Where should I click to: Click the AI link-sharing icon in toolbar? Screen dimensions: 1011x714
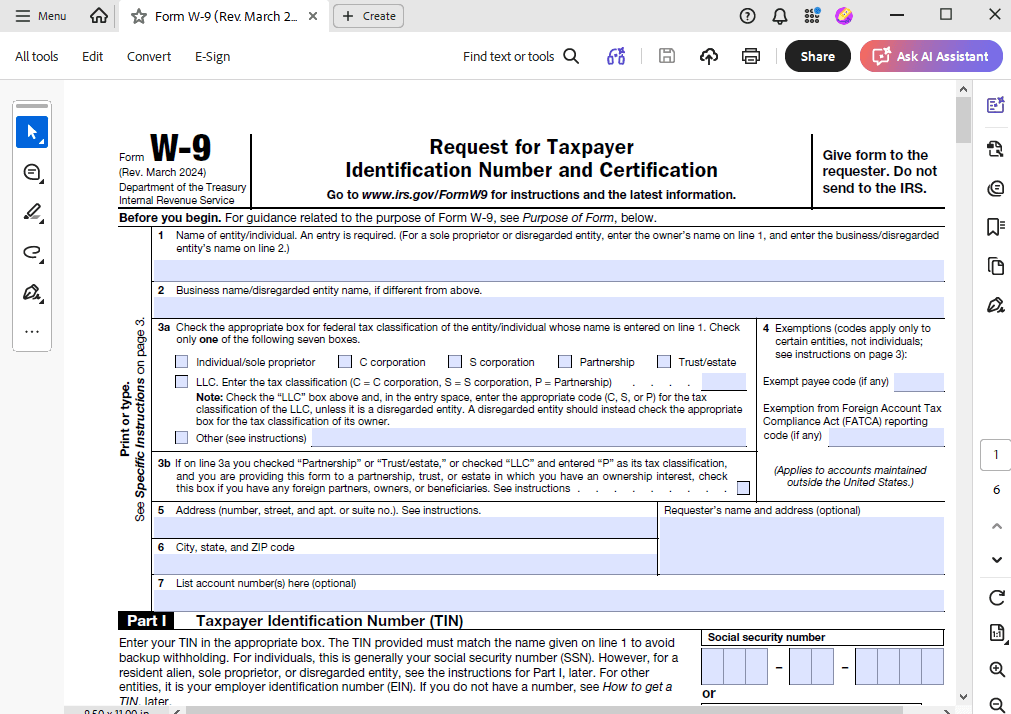tap(616, 57)
